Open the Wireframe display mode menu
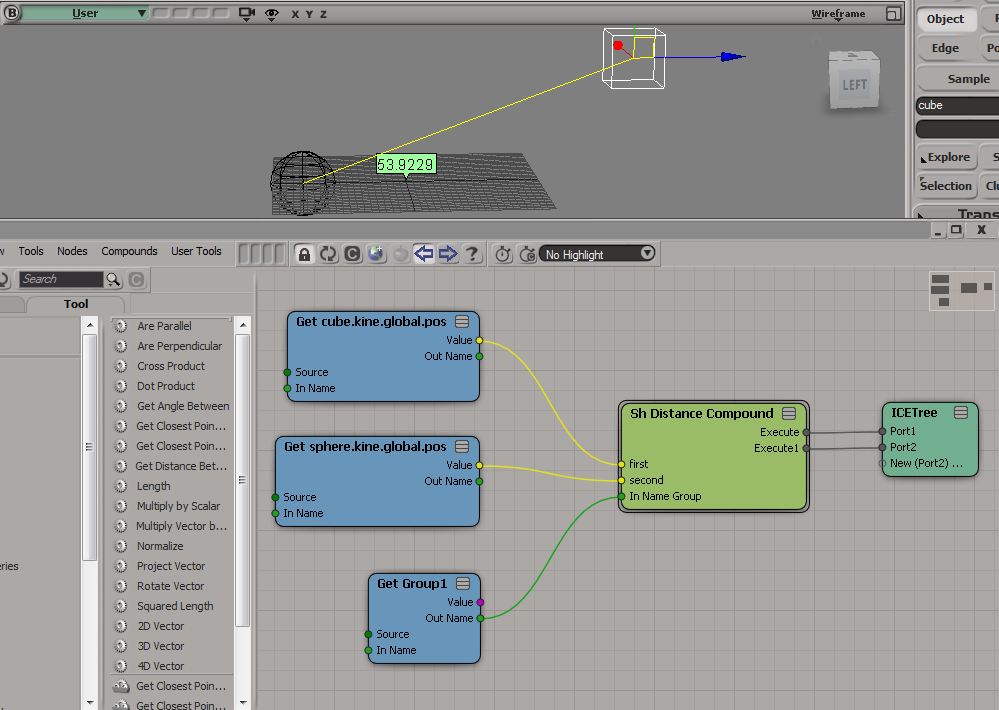Screen dimensions: 999x710 tap(838, 14)
